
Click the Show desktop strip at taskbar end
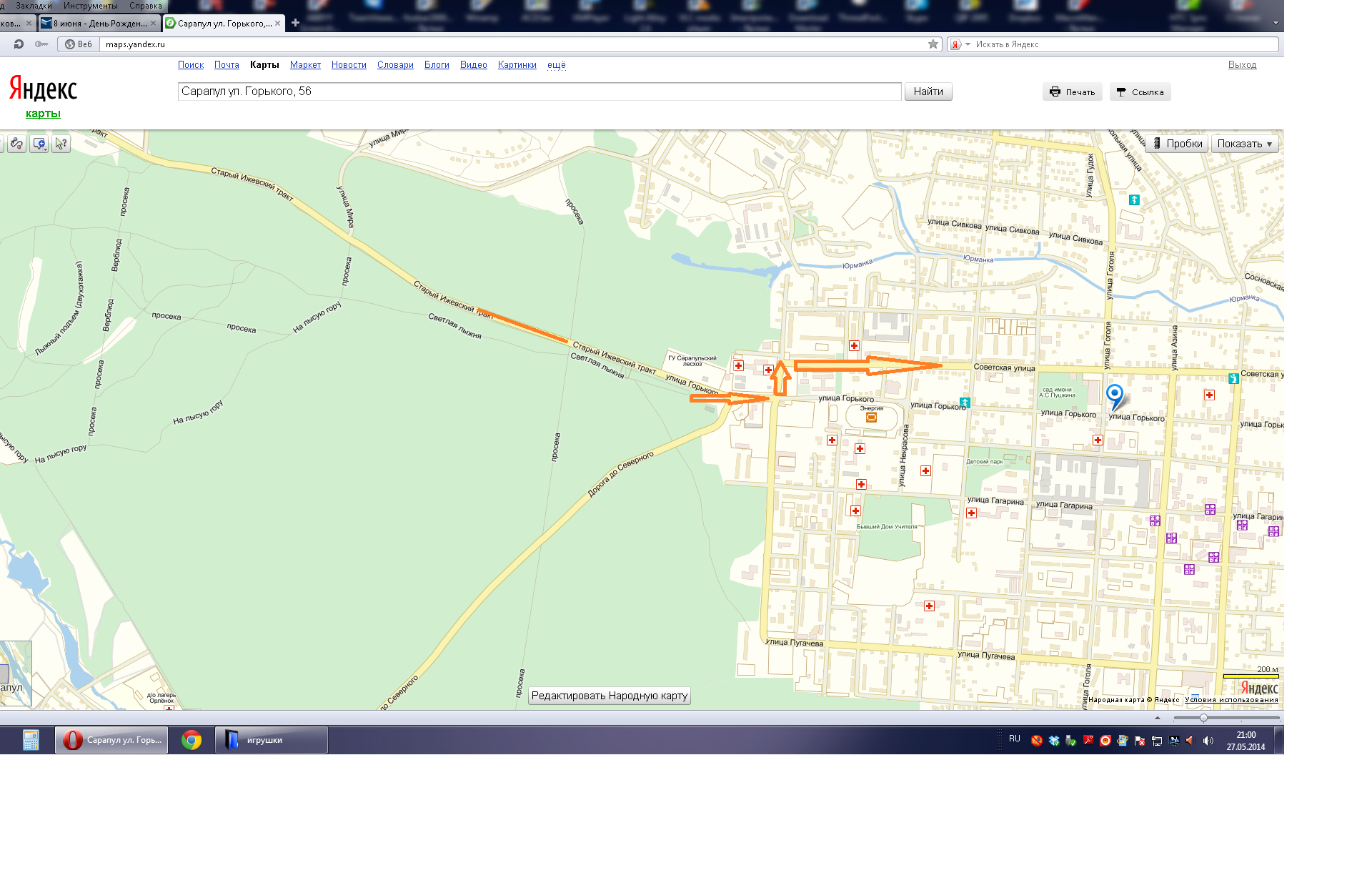pos(1279,740)
